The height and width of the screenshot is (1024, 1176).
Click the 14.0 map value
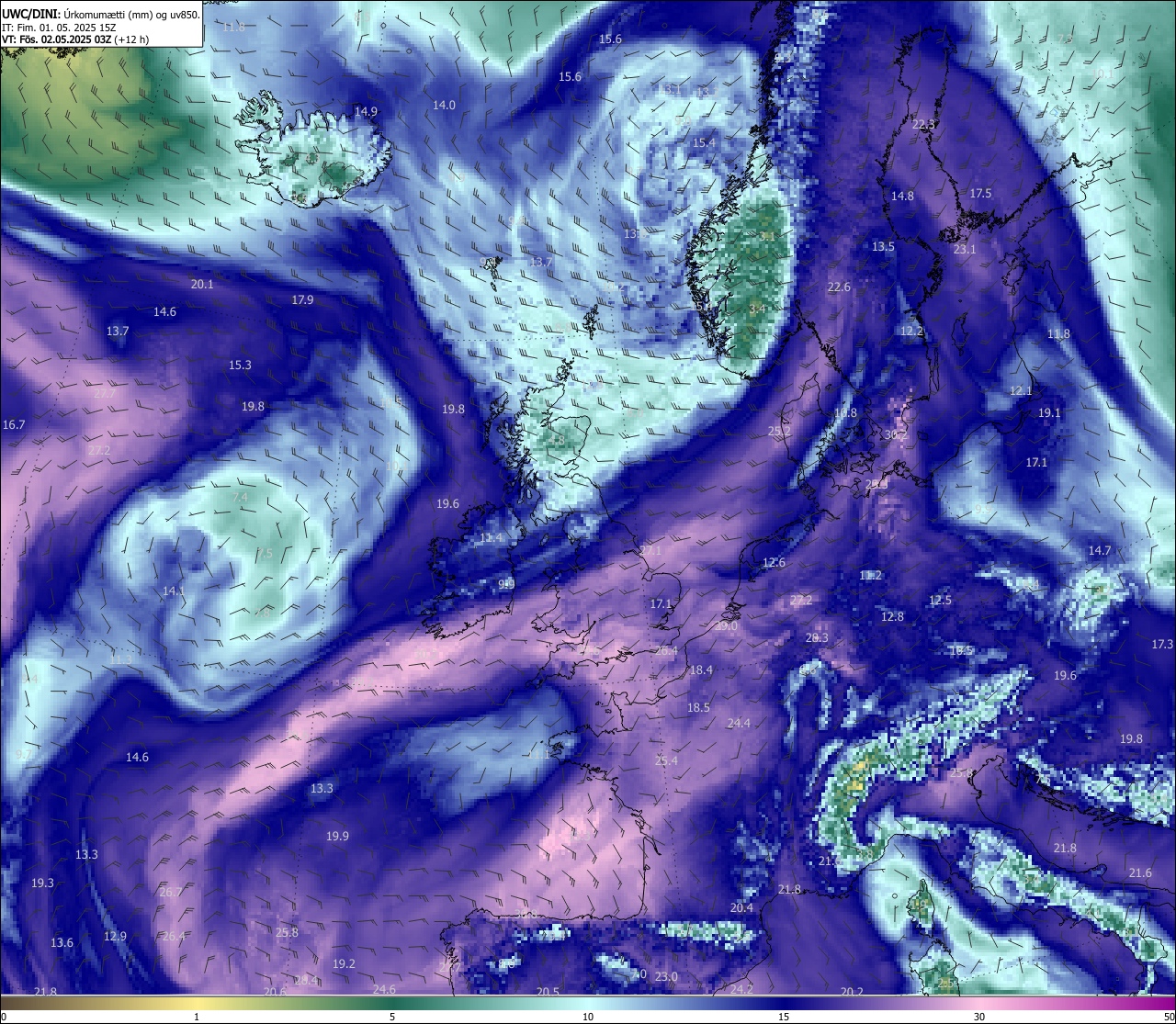pyautogui.click(x=444, y=106)
